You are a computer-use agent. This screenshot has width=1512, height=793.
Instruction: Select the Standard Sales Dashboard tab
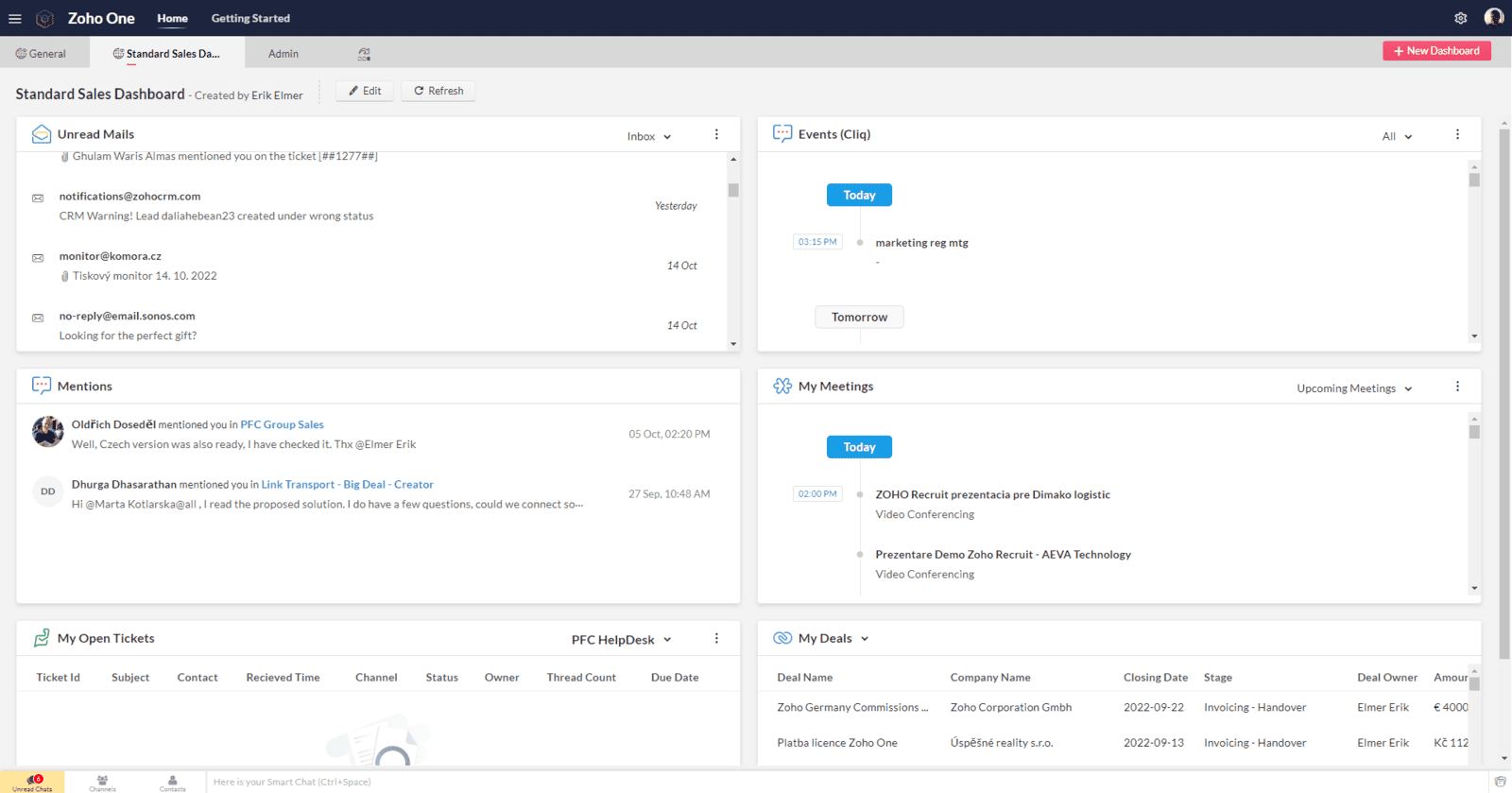point(166,54)
